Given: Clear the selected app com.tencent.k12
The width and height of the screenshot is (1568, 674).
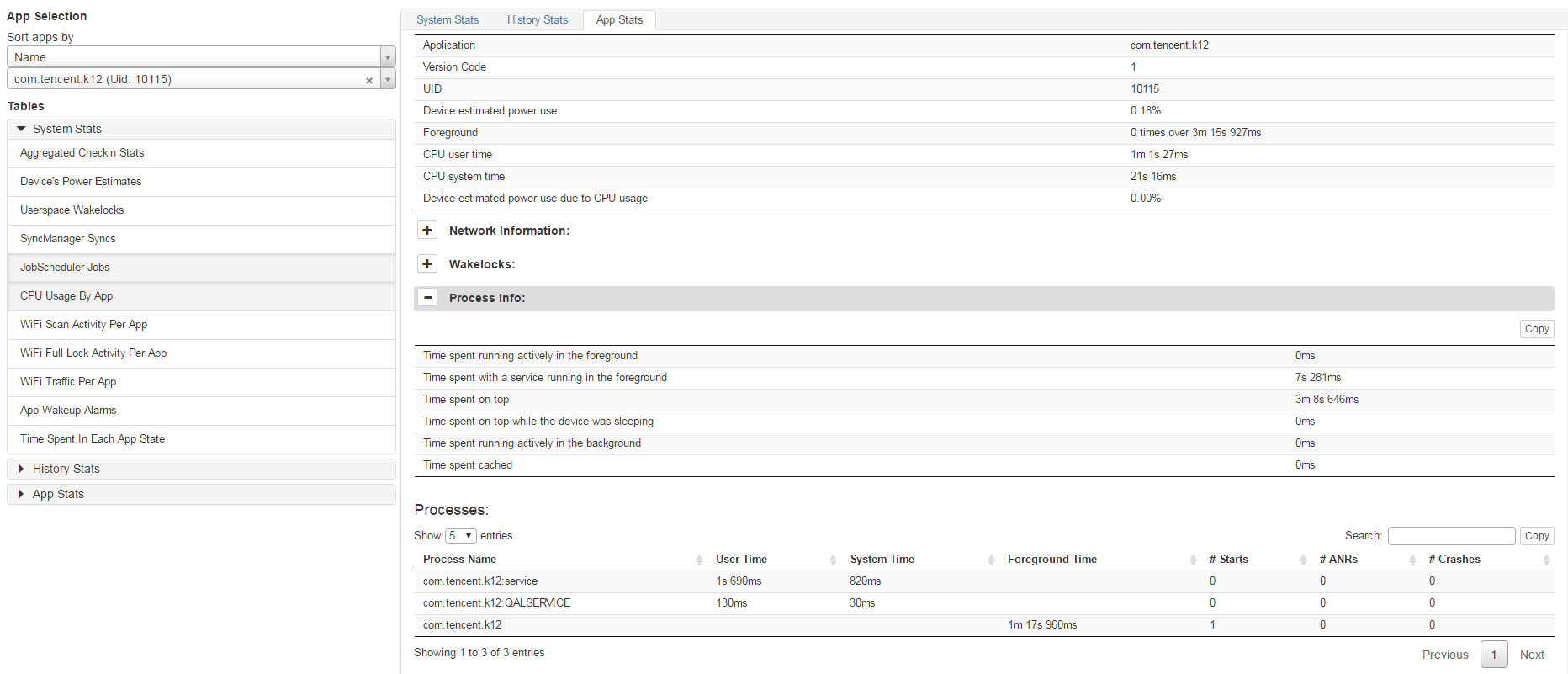Looking at the screenshot, I should point(369,80).
